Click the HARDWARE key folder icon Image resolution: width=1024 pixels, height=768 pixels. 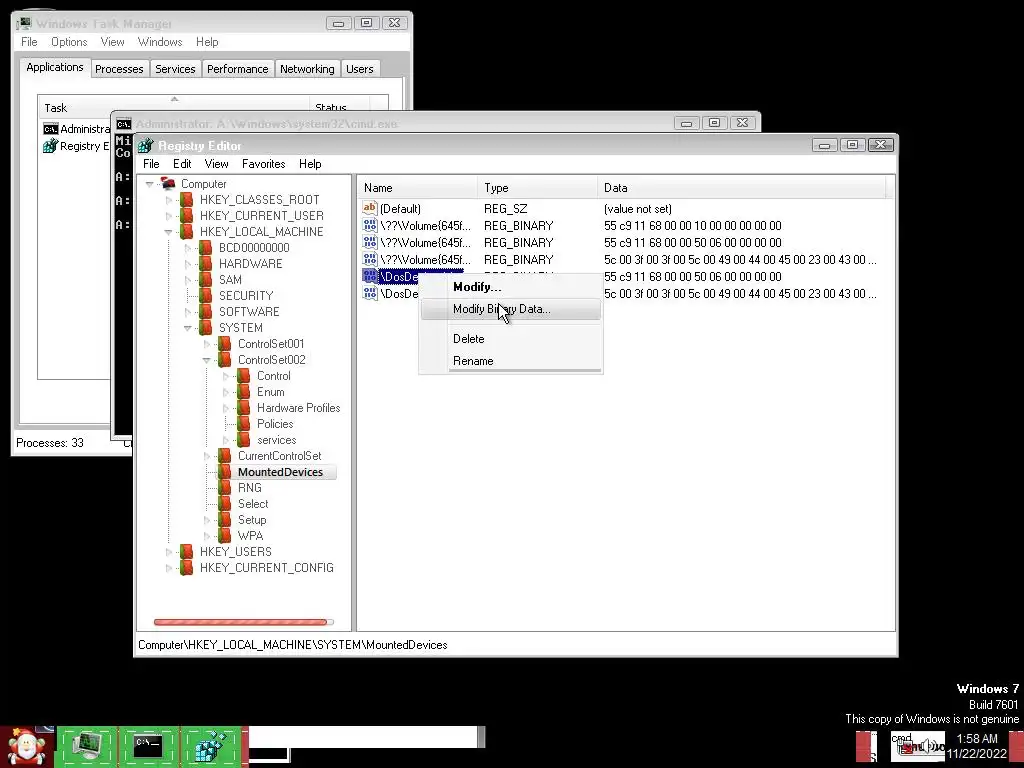pyautogui.click(x=206, y=264)
